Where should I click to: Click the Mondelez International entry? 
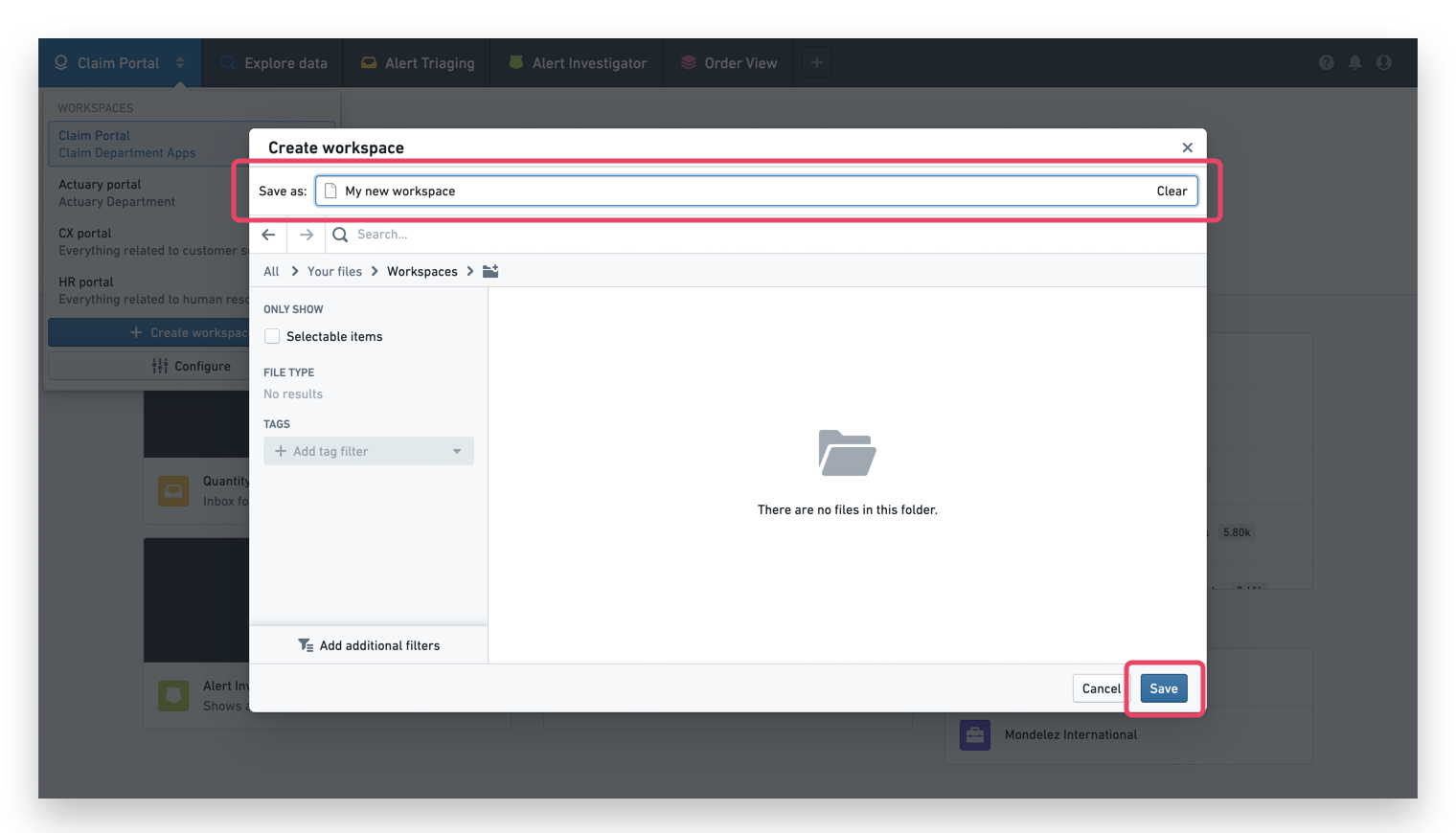[1128, 734]
